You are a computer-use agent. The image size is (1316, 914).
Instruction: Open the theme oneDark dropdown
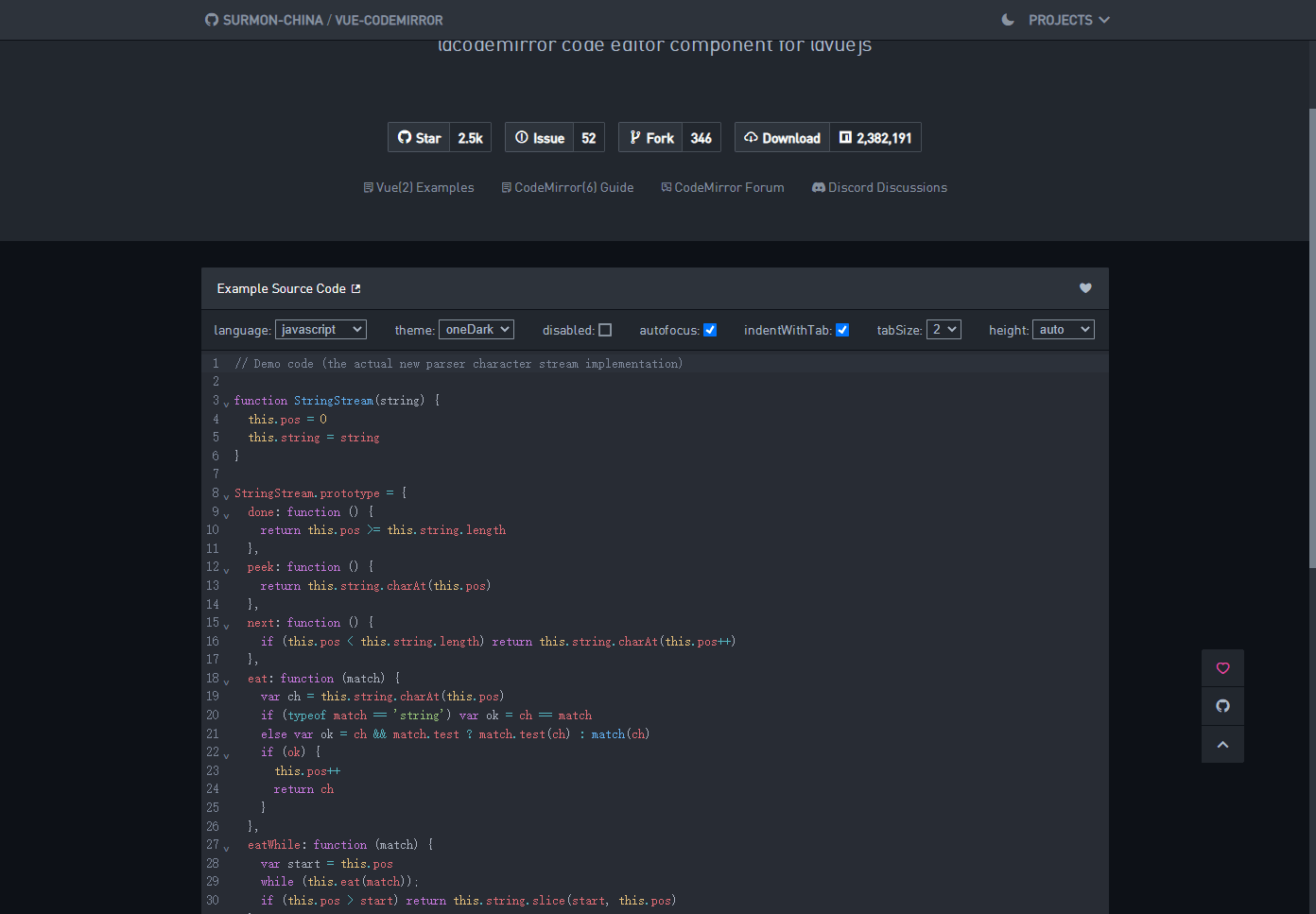tap(476, 329)
